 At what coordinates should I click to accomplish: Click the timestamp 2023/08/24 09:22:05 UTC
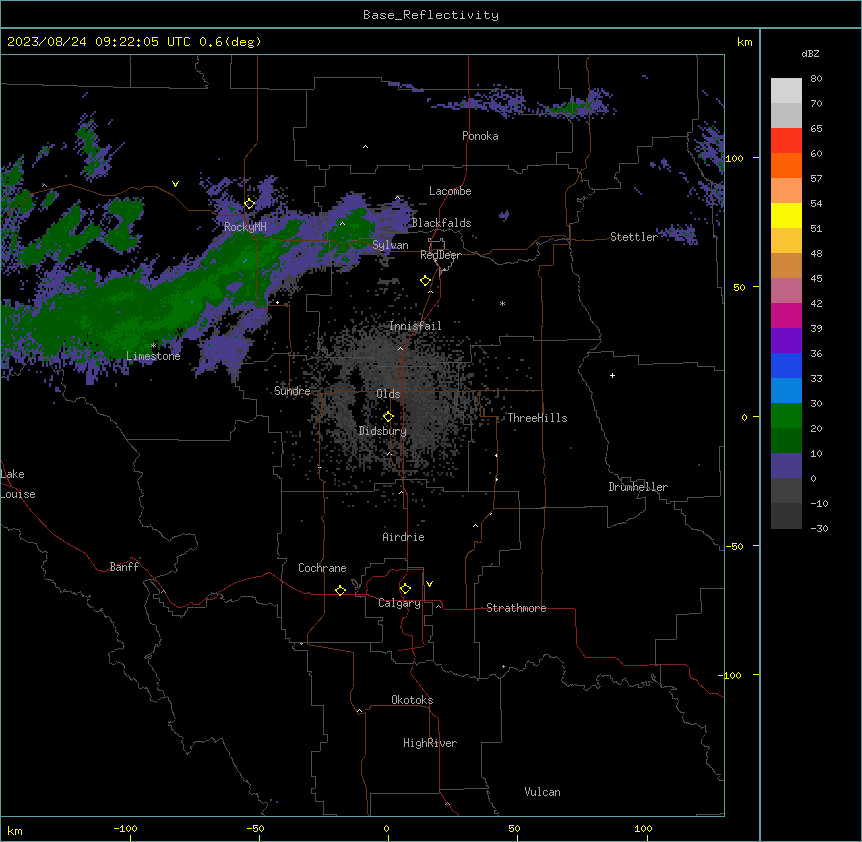(99, 42)
